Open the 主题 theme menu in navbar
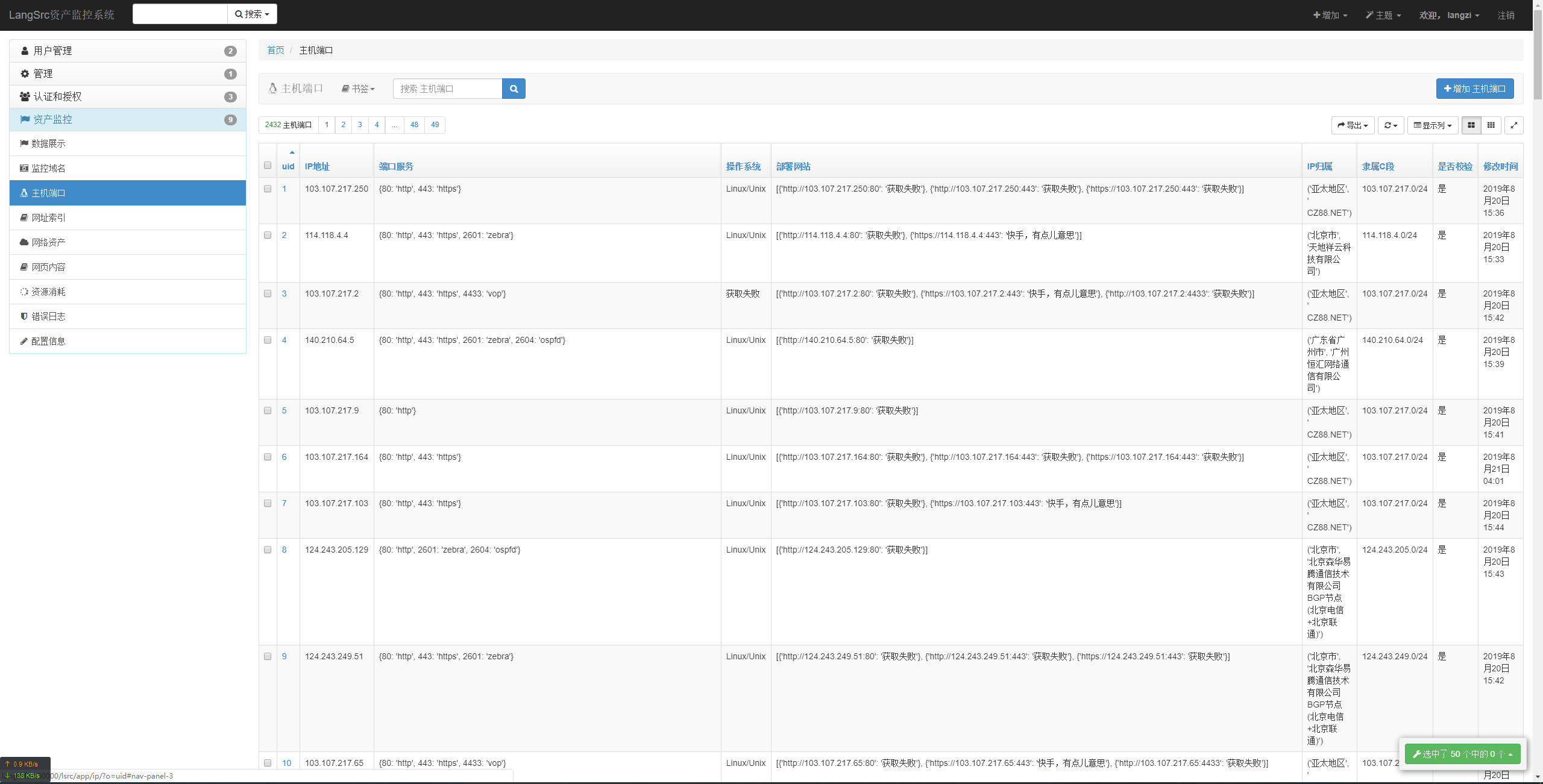The height and width of the screenshot is (784, 1543). (x=1383, y=15)
